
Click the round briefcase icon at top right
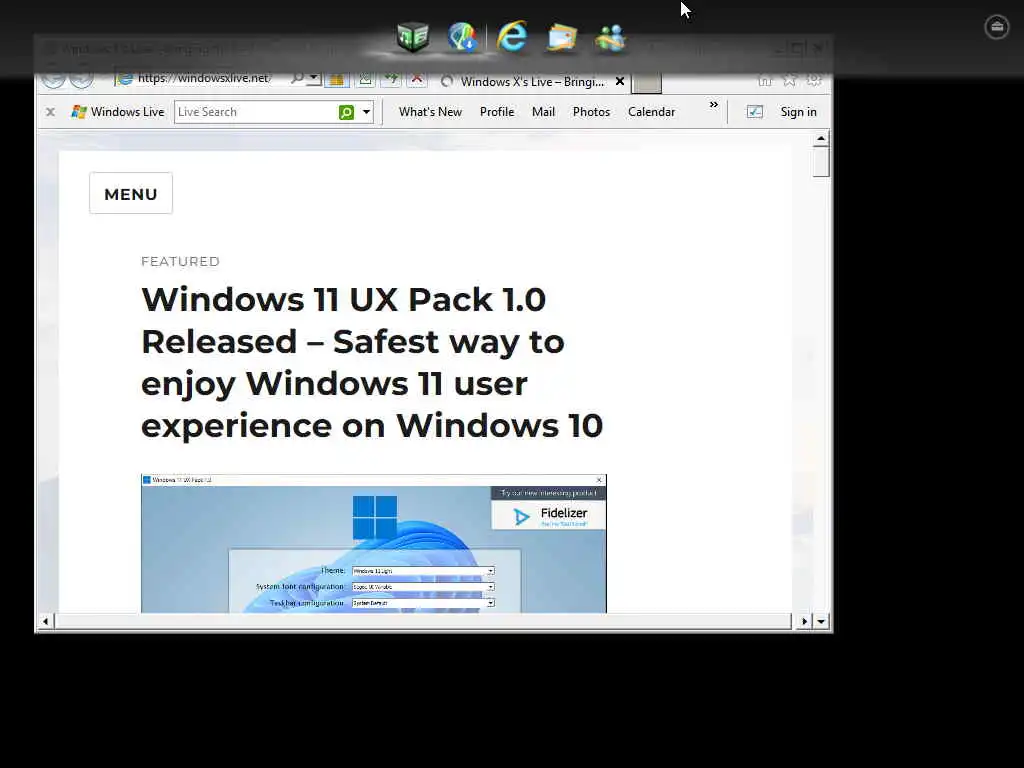pyautogui.click(x=997, y=27)
